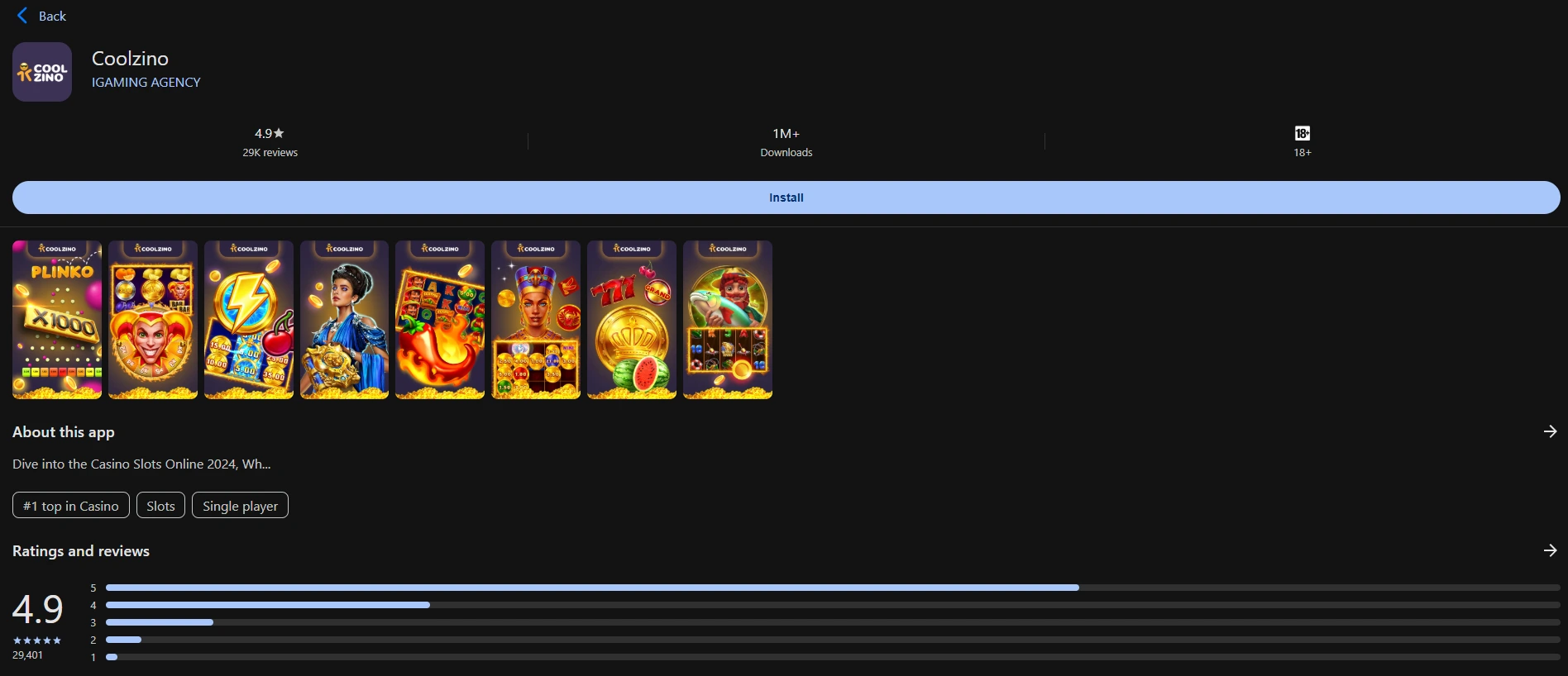Expand the Ratings and reviews arrow
The width and height of the screenshot is (1568, 676).
pyautogui.click(x=1550, y=550)
